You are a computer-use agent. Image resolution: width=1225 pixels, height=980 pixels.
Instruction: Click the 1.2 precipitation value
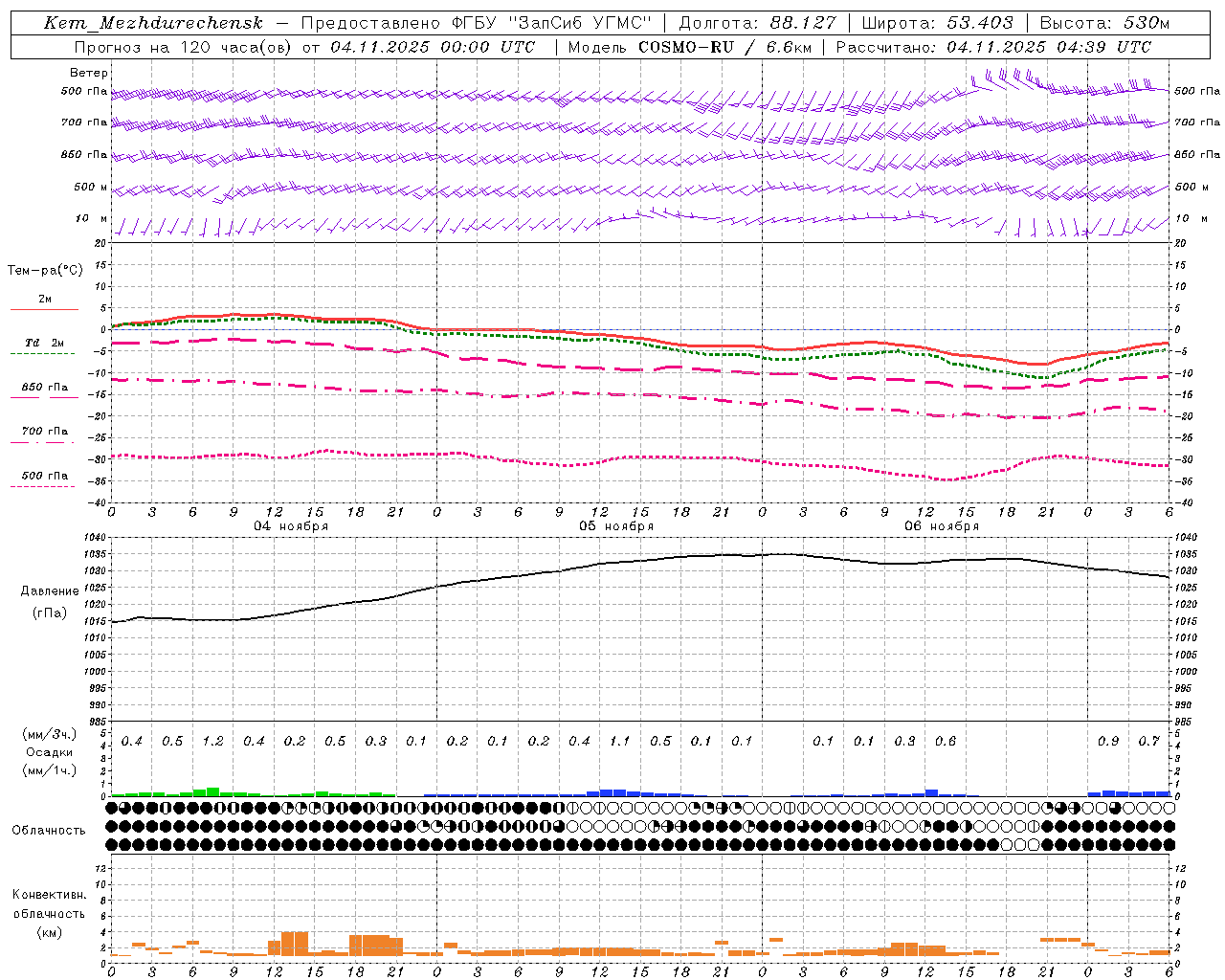coord(212,742)
